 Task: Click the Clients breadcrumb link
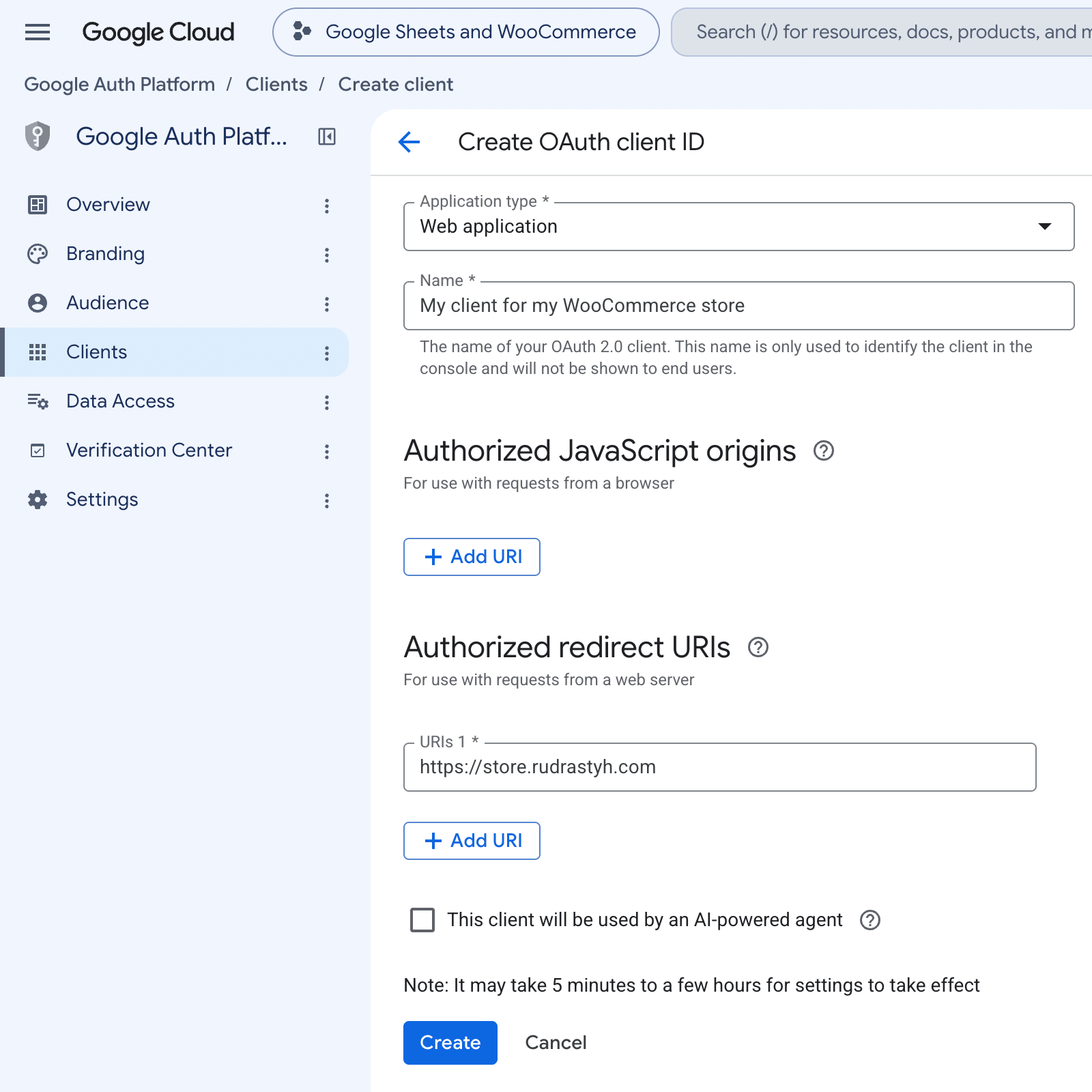pyautogui.click(x=276, y=85)
